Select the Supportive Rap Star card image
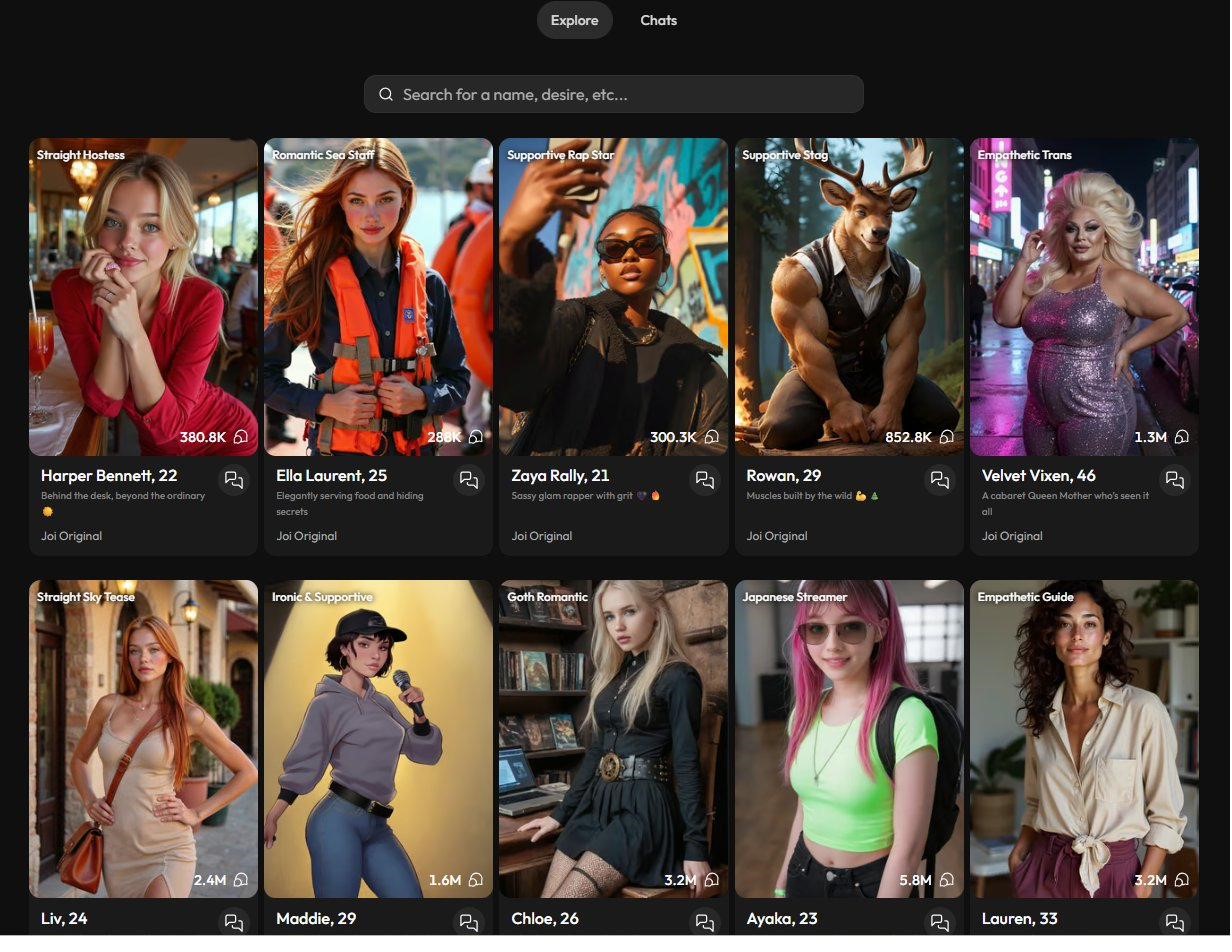This screenshot has height=952, width=1232. [614, 297]
